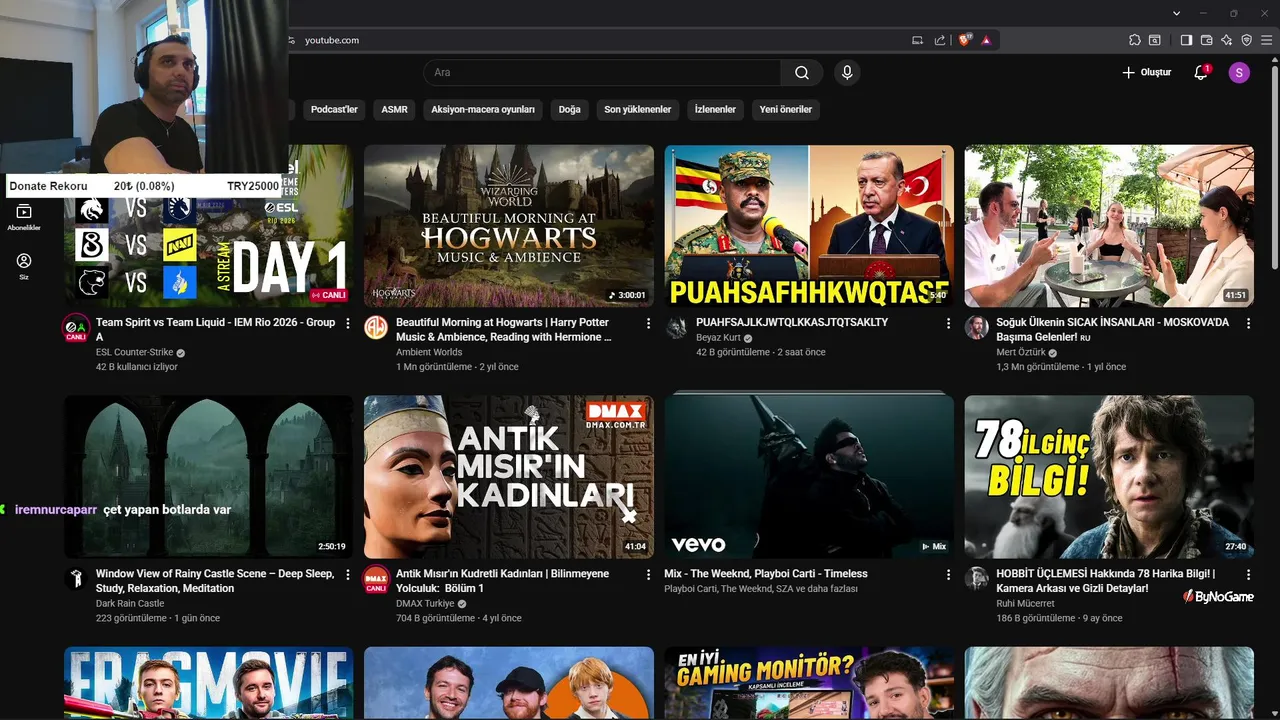The height and width of the screenshot is (720, 1280).
Task: Open Dark Rain Castle channel avatar
Action: (76, 579)
